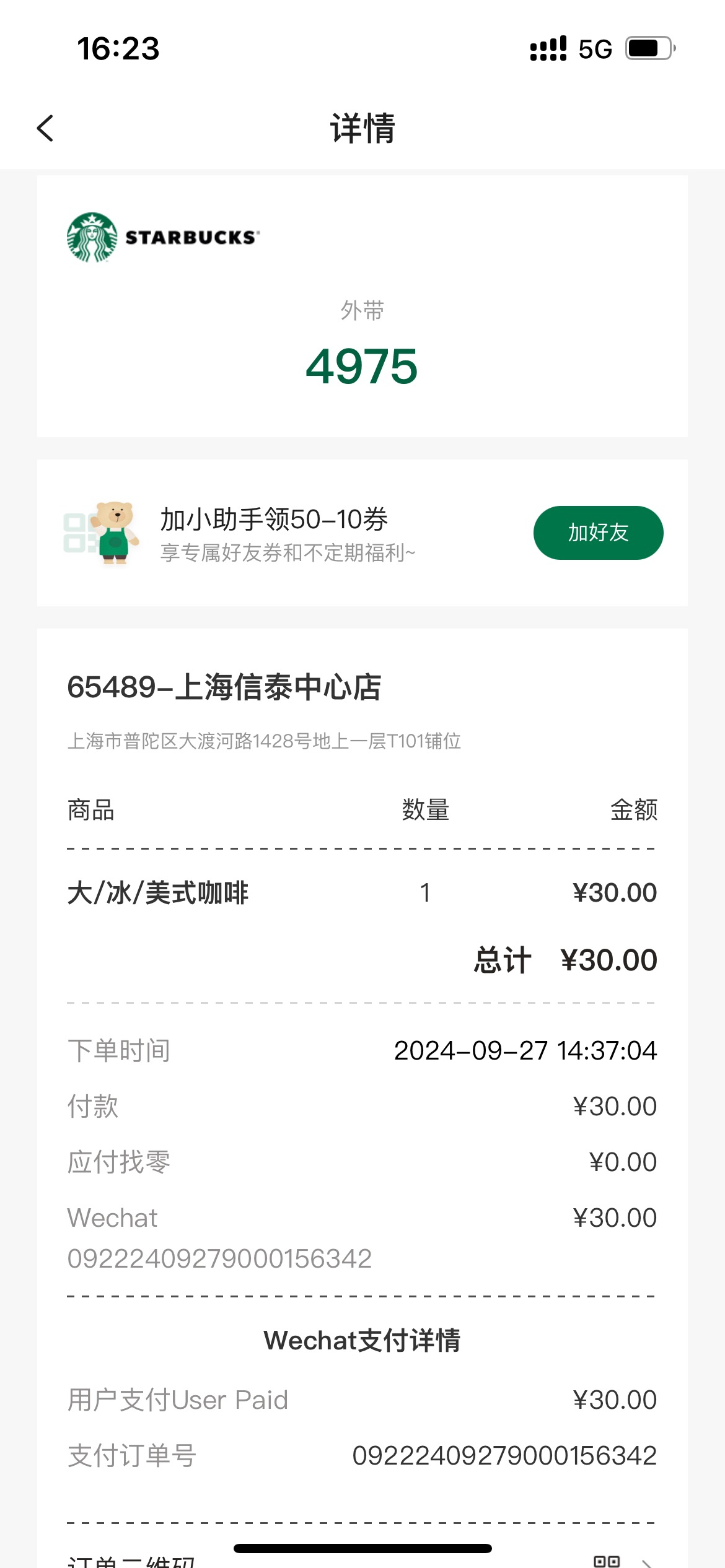Screen dimensions: 725x1568
Task: Tap the 5G network indicator
Action: [595, 49]
